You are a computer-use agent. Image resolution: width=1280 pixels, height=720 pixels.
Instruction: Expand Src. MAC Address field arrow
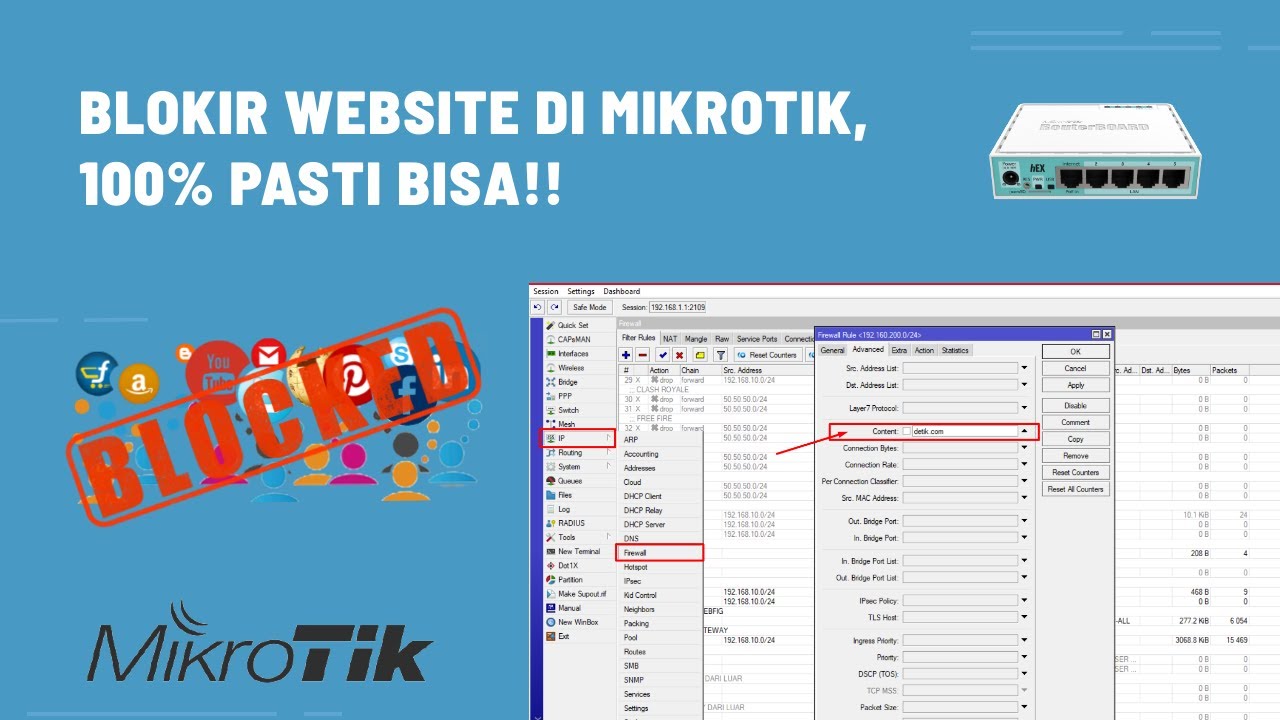click(1024, 498)
